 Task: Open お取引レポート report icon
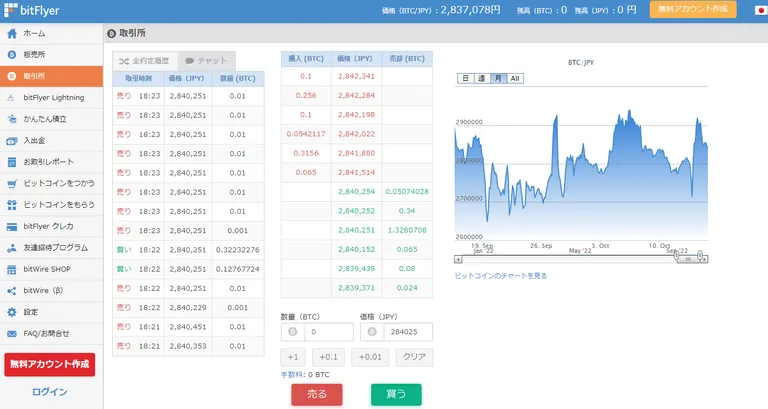coord(12,162)
